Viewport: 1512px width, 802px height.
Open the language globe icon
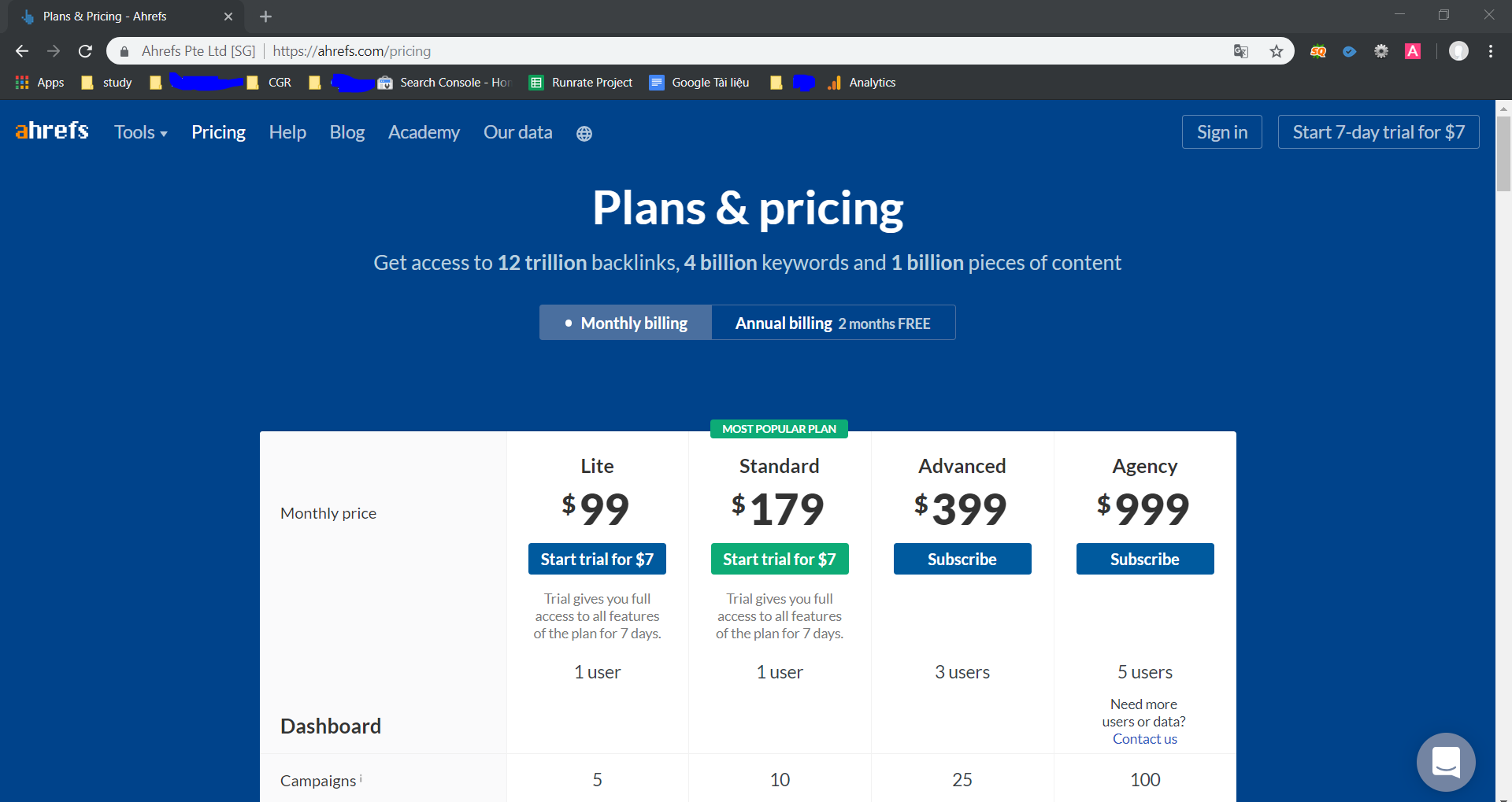(x=584, y=134)
